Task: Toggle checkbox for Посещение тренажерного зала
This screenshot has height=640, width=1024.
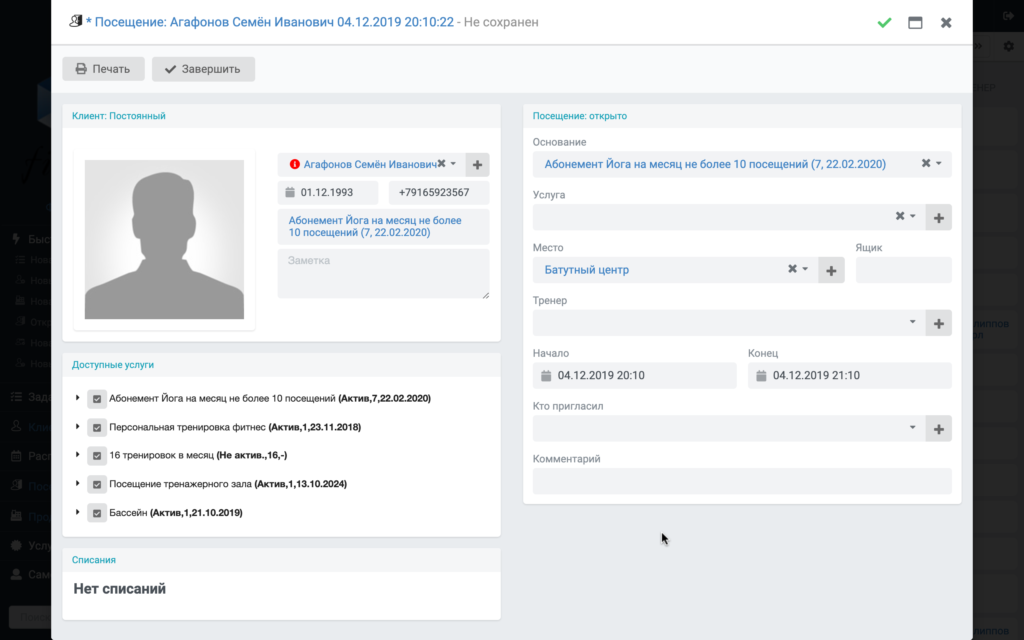Action: pyautogui.click(x=97, y=485)
